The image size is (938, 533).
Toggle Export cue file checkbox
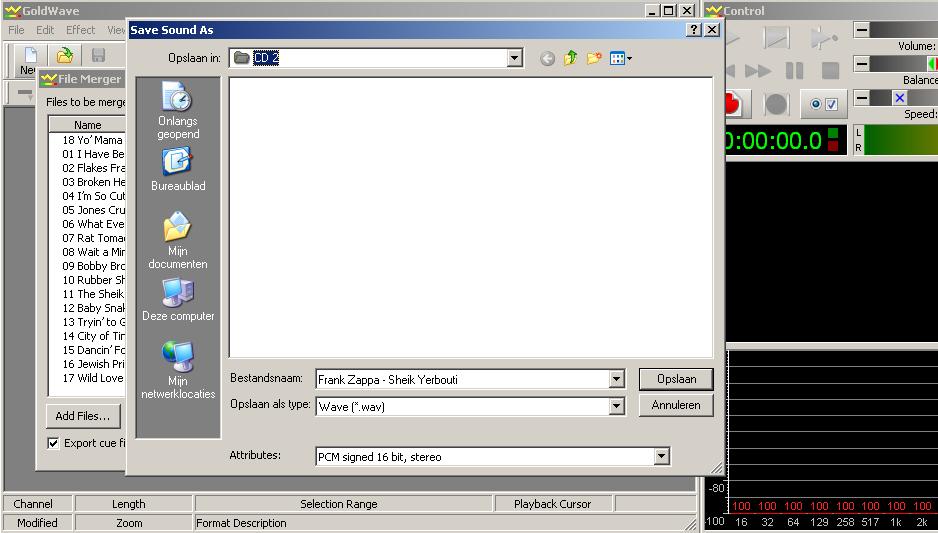coord(54,443)
